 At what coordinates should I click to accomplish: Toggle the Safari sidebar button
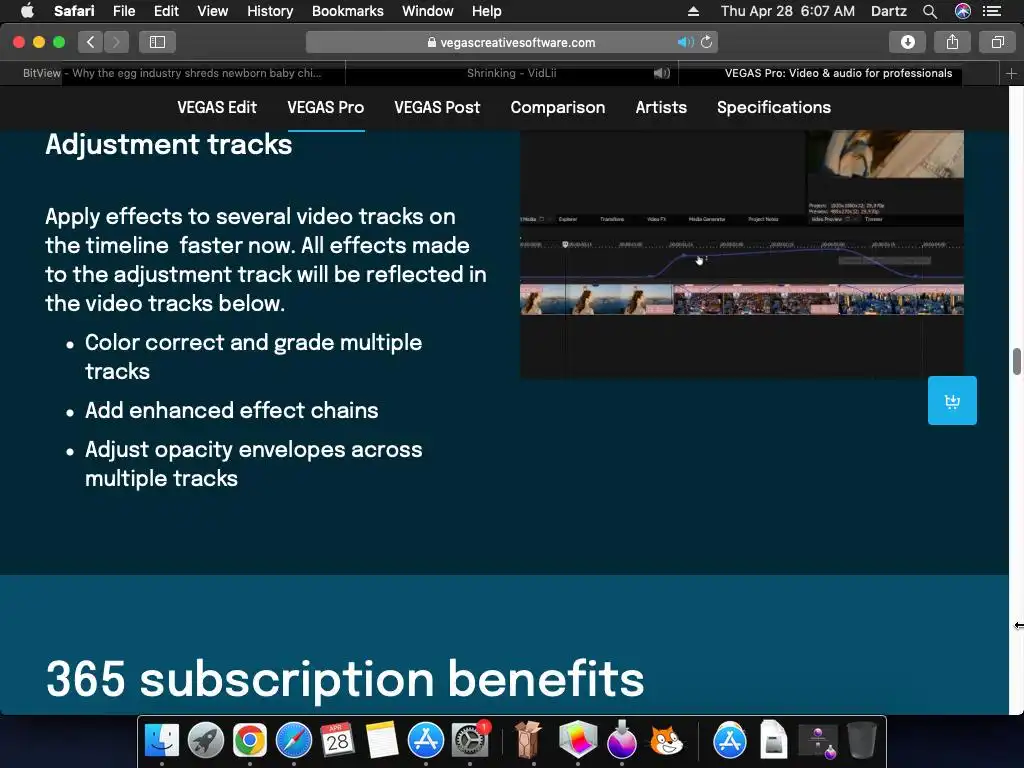tap(157, 42)
